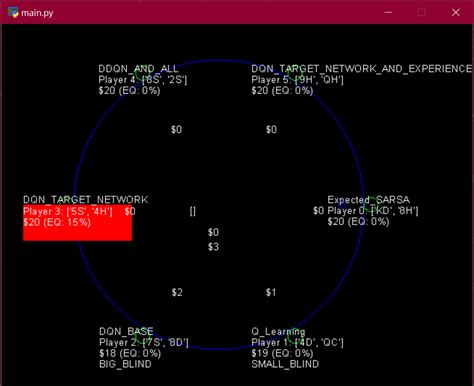
Task: Select the DQN_TARGET_NETWORK player label
Action: click(86, 200)
